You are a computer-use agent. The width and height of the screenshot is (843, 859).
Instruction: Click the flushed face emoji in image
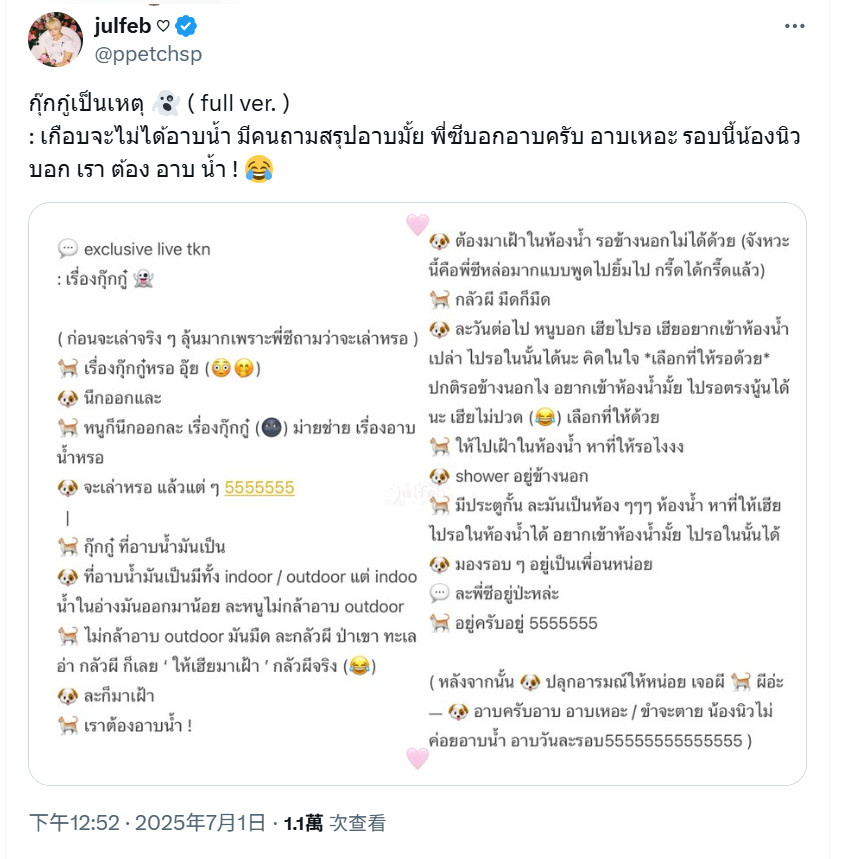click(x=221, y=368)
